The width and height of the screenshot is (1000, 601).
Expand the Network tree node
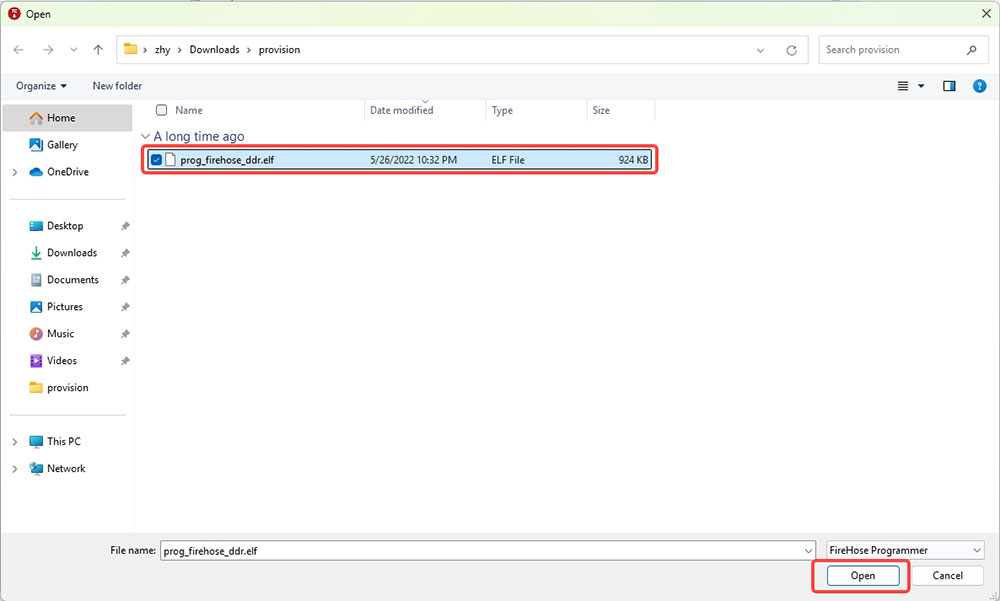[x=15, y=469]
